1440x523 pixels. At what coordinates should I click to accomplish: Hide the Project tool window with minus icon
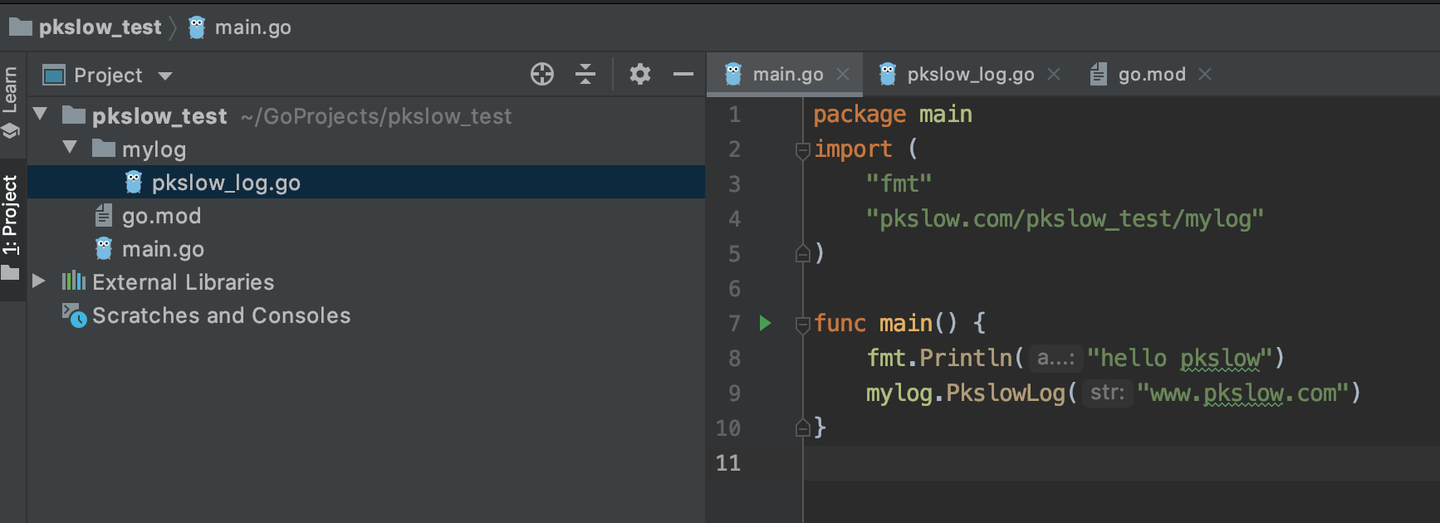[683, 74]
